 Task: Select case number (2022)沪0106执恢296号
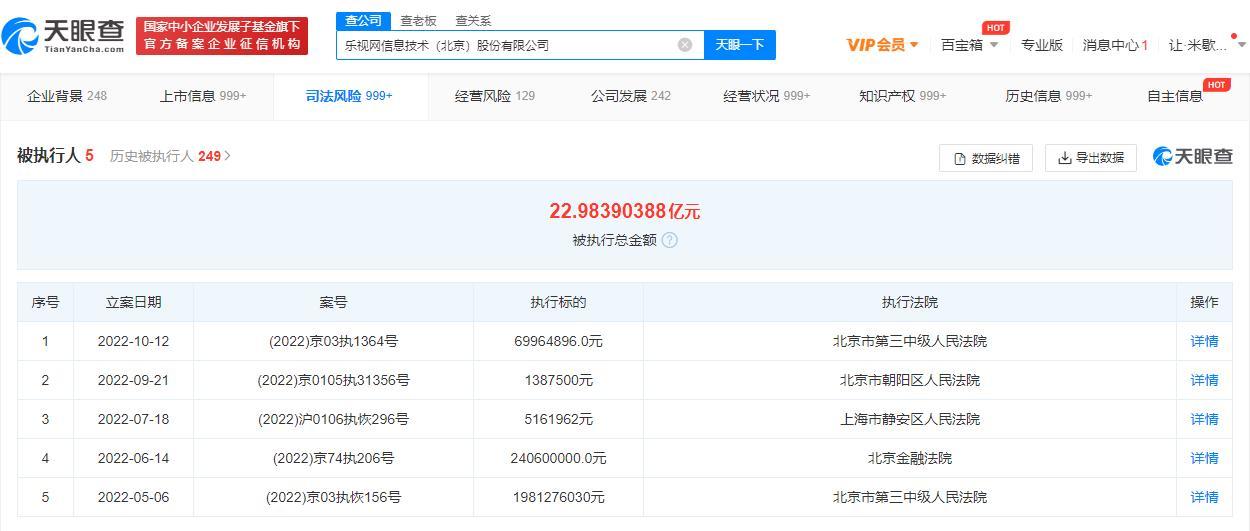point(333,419)
